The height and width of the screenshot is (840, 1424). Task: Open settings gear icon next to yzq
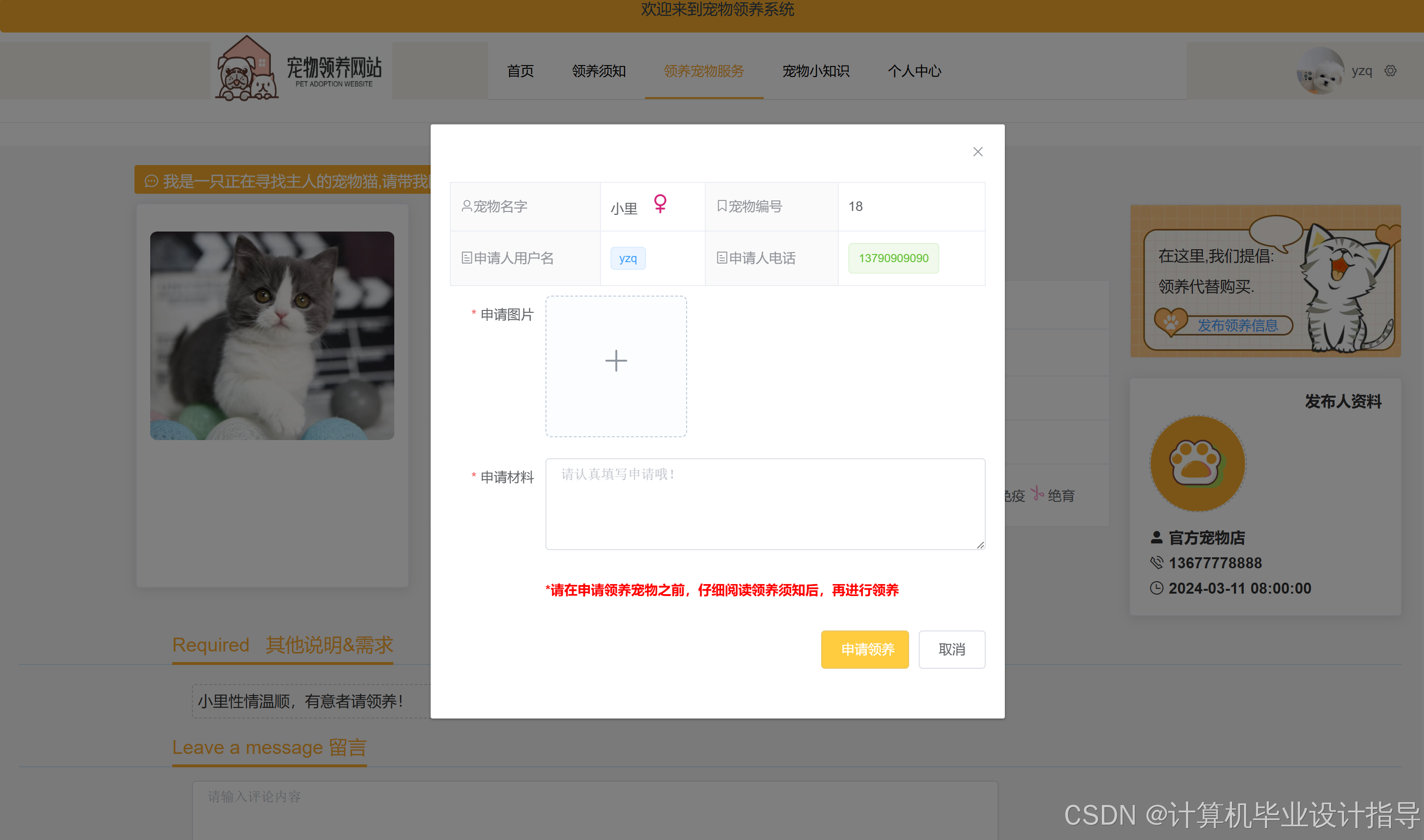click(1390, 71)
